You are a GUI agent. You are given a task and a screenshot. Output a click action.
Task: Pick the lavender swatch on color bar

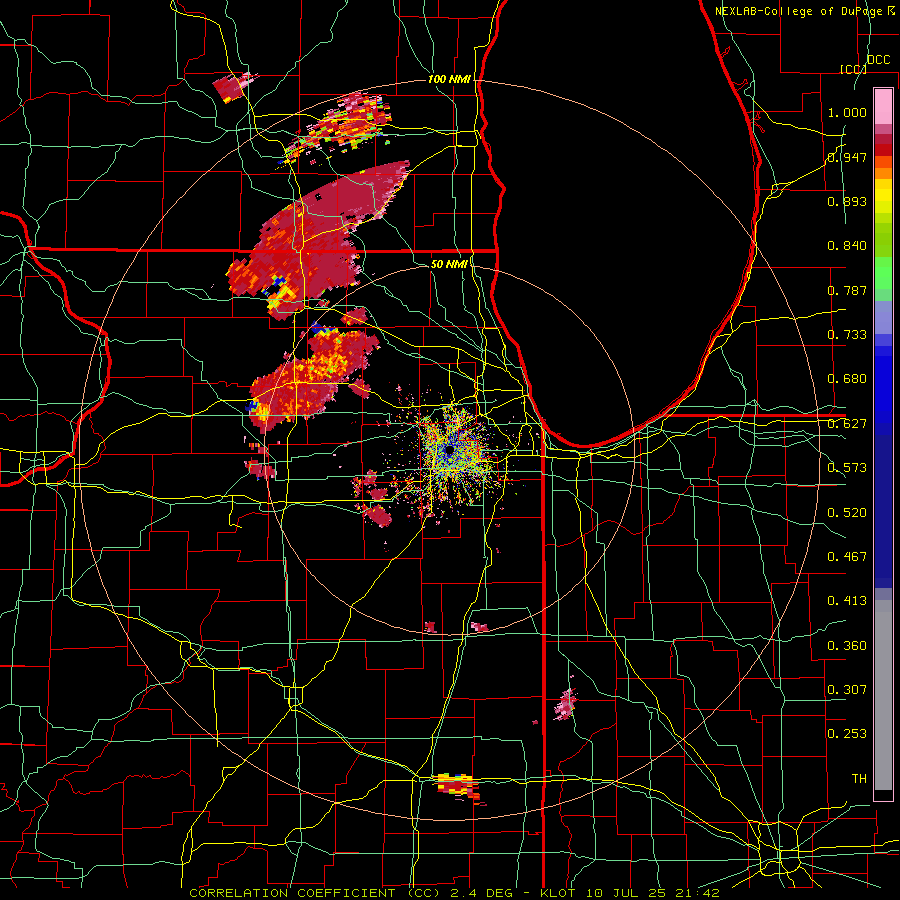883,317
